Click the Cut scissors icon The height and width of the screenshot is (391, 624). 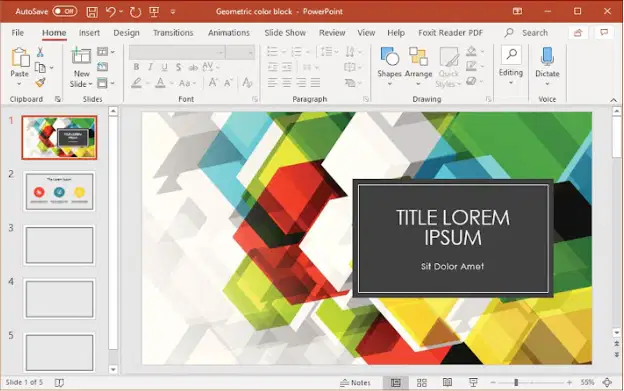pos(40,52)
